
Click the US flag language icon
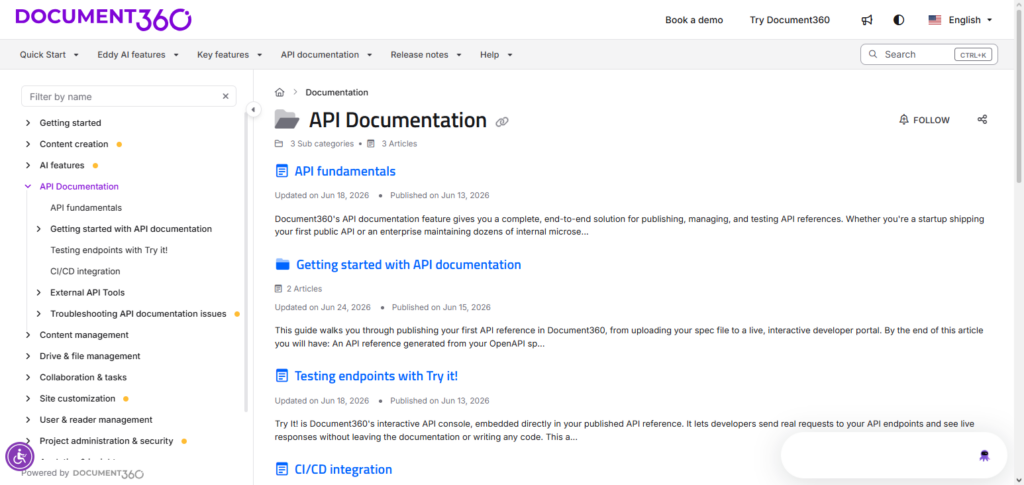tap(935, 20)
